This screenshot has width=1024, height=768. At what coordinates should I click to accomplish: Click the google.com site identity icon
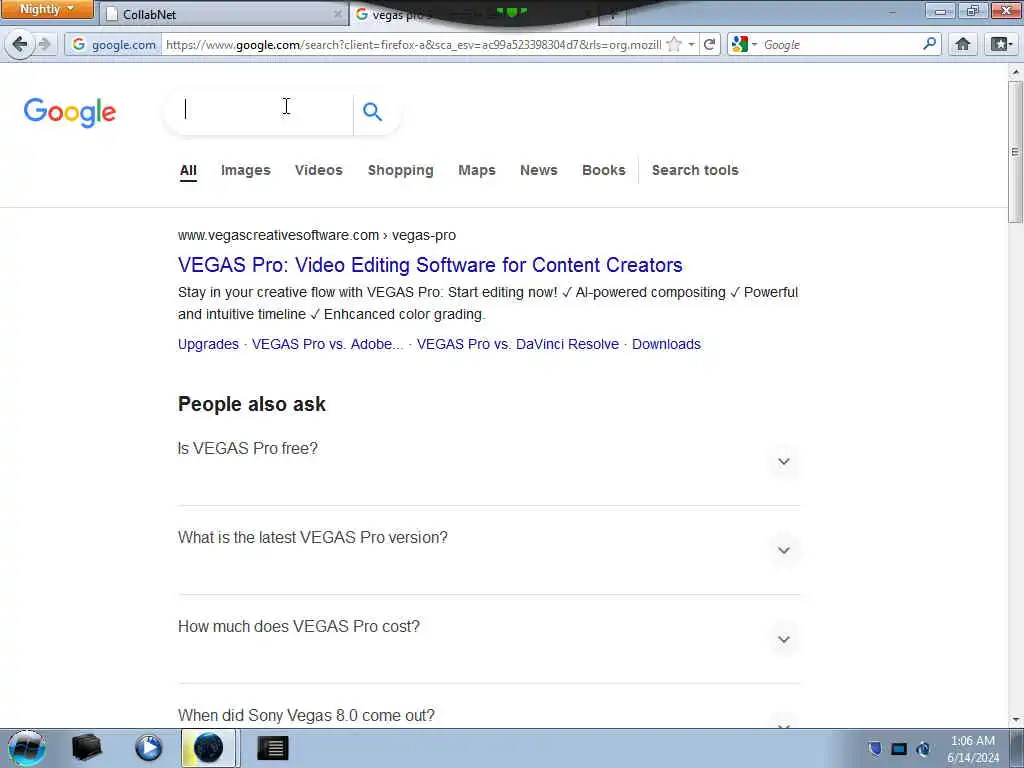114,44
